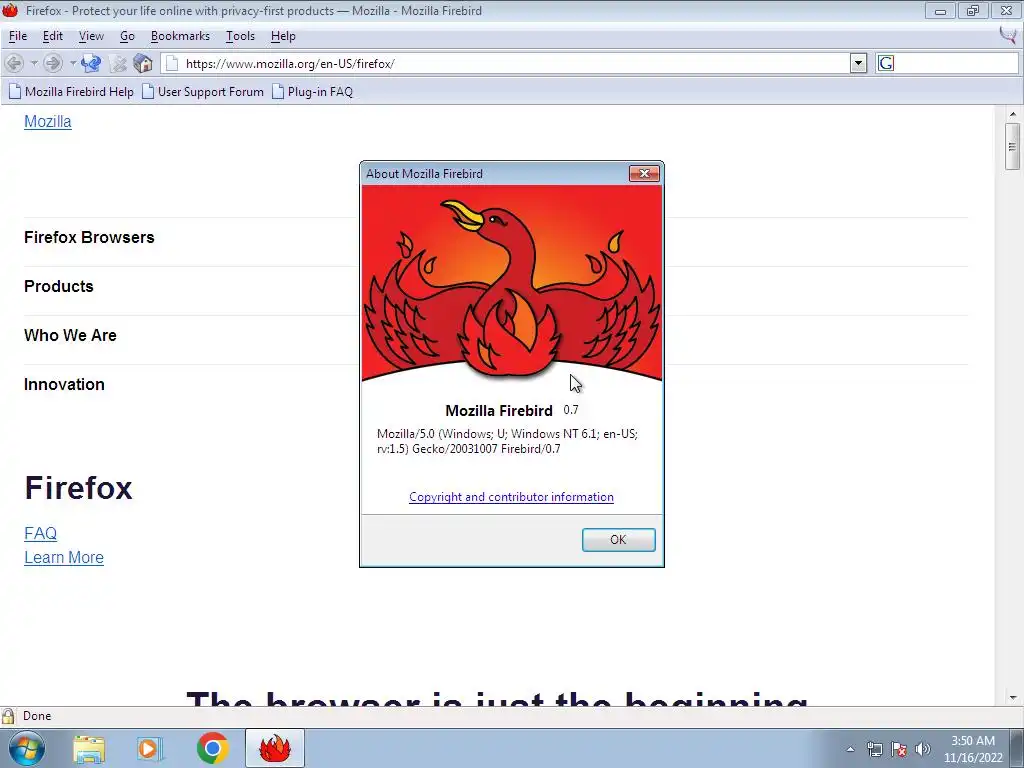1024x768 pixels.
Task: Open the Plug-in FAQ bookmark
Action: (313, 91)
